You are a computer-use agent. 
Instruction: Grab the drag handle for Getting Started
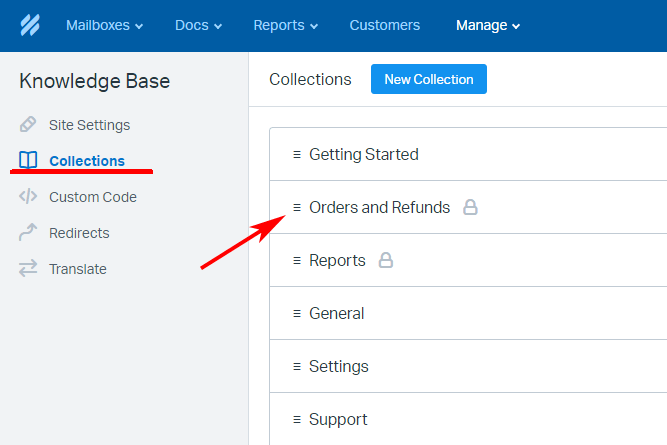(296, 155)
